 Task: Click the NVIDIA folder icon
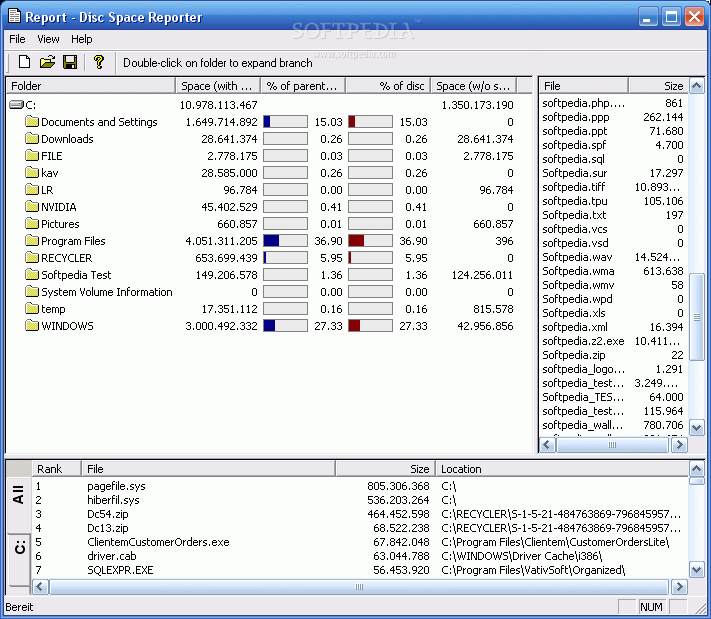tap(32, 206)
